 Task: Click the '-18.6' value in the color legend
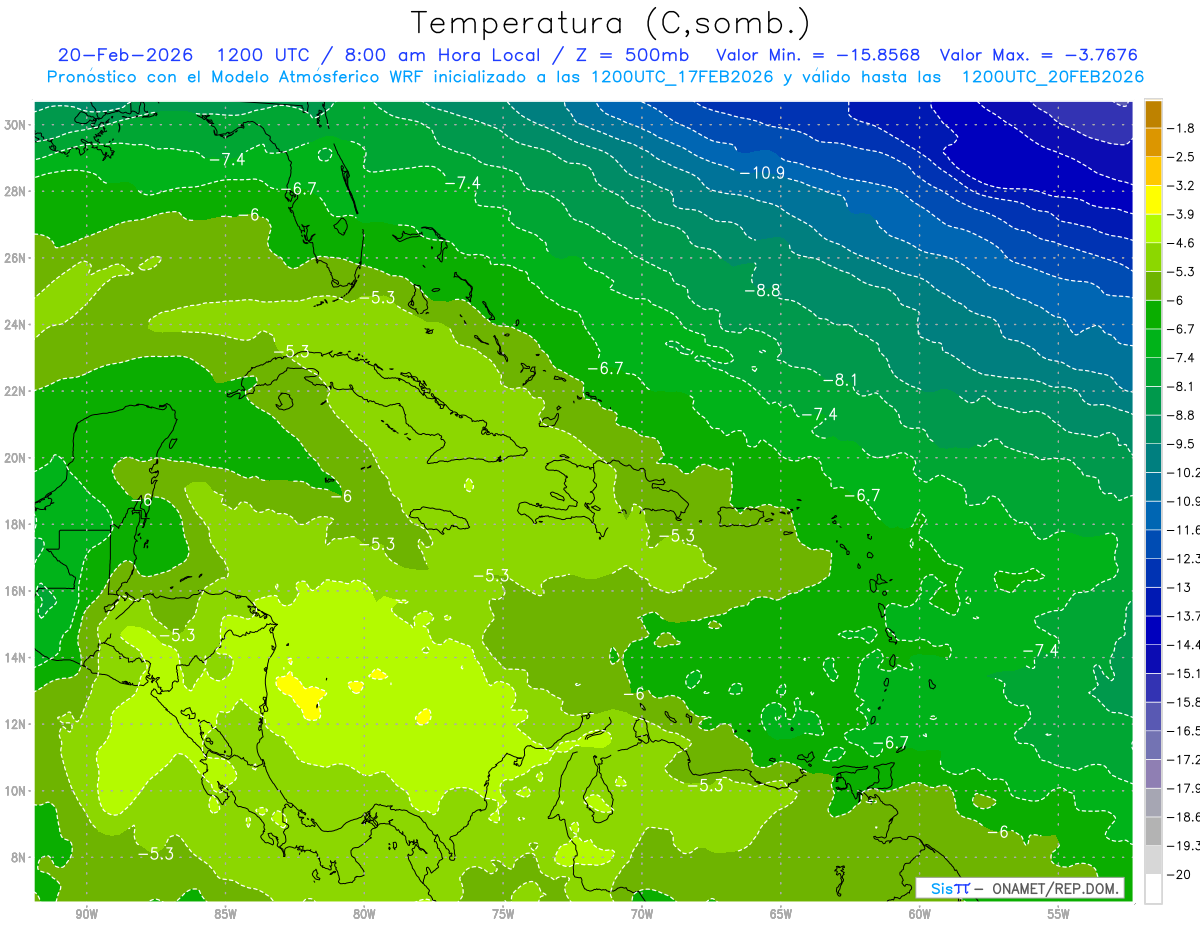pyautogui.click(x=1183, y=816)
